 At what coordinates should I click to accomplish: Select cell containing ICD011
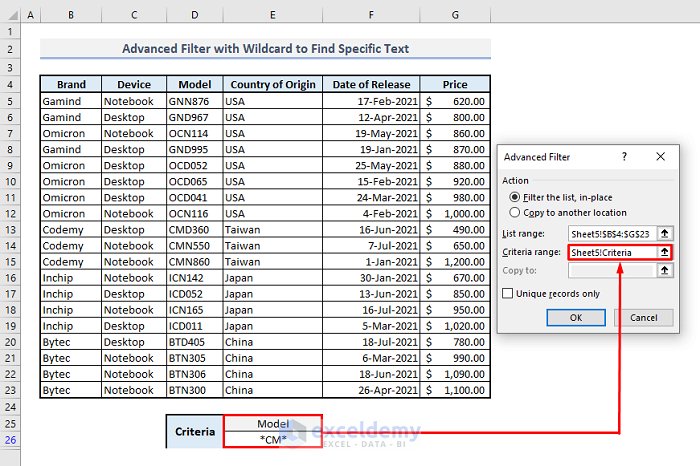(x=195, y=326)
